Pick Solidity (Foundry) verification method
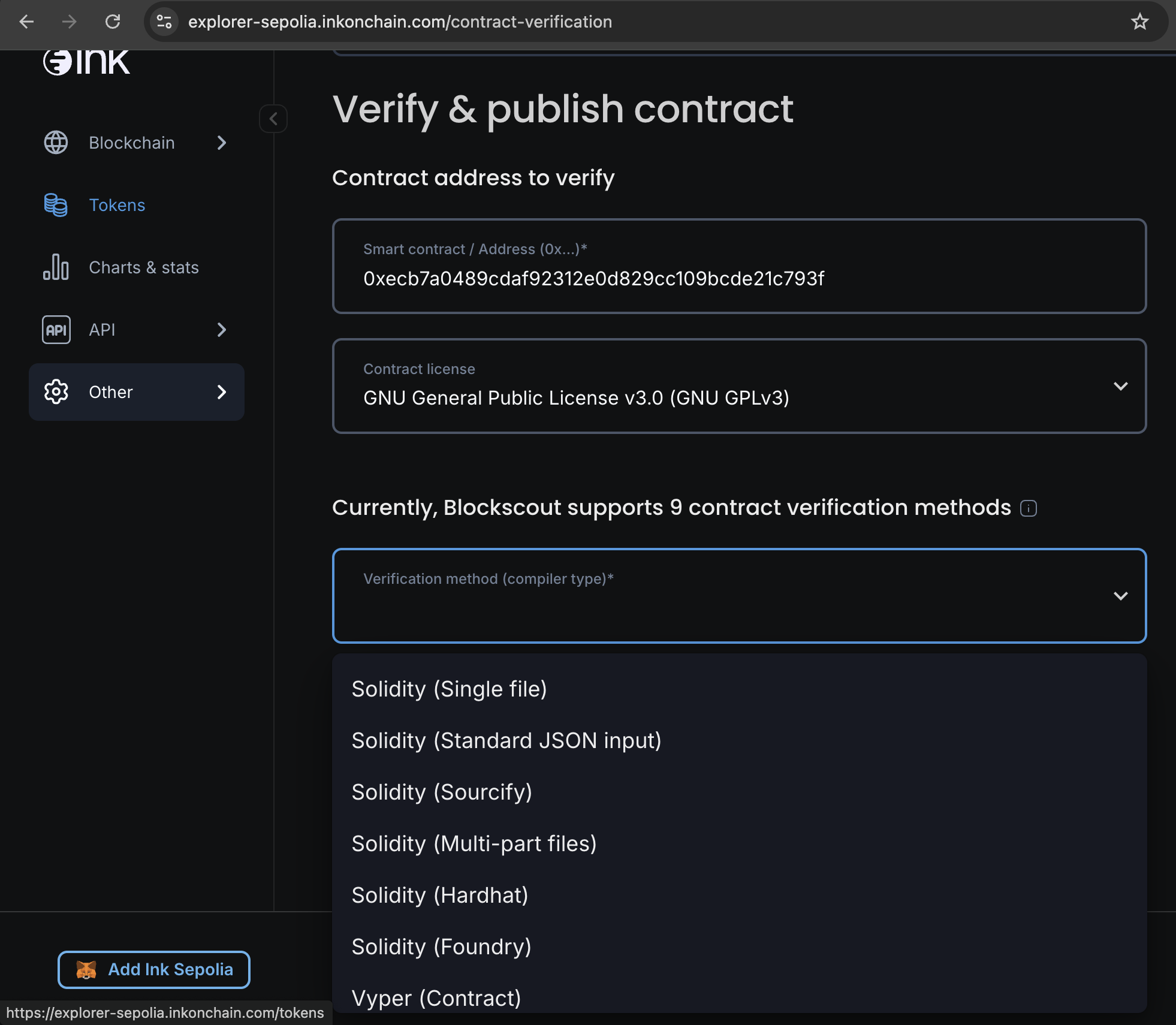This screenshot has width=1176, height=1025. pos(739,947)
